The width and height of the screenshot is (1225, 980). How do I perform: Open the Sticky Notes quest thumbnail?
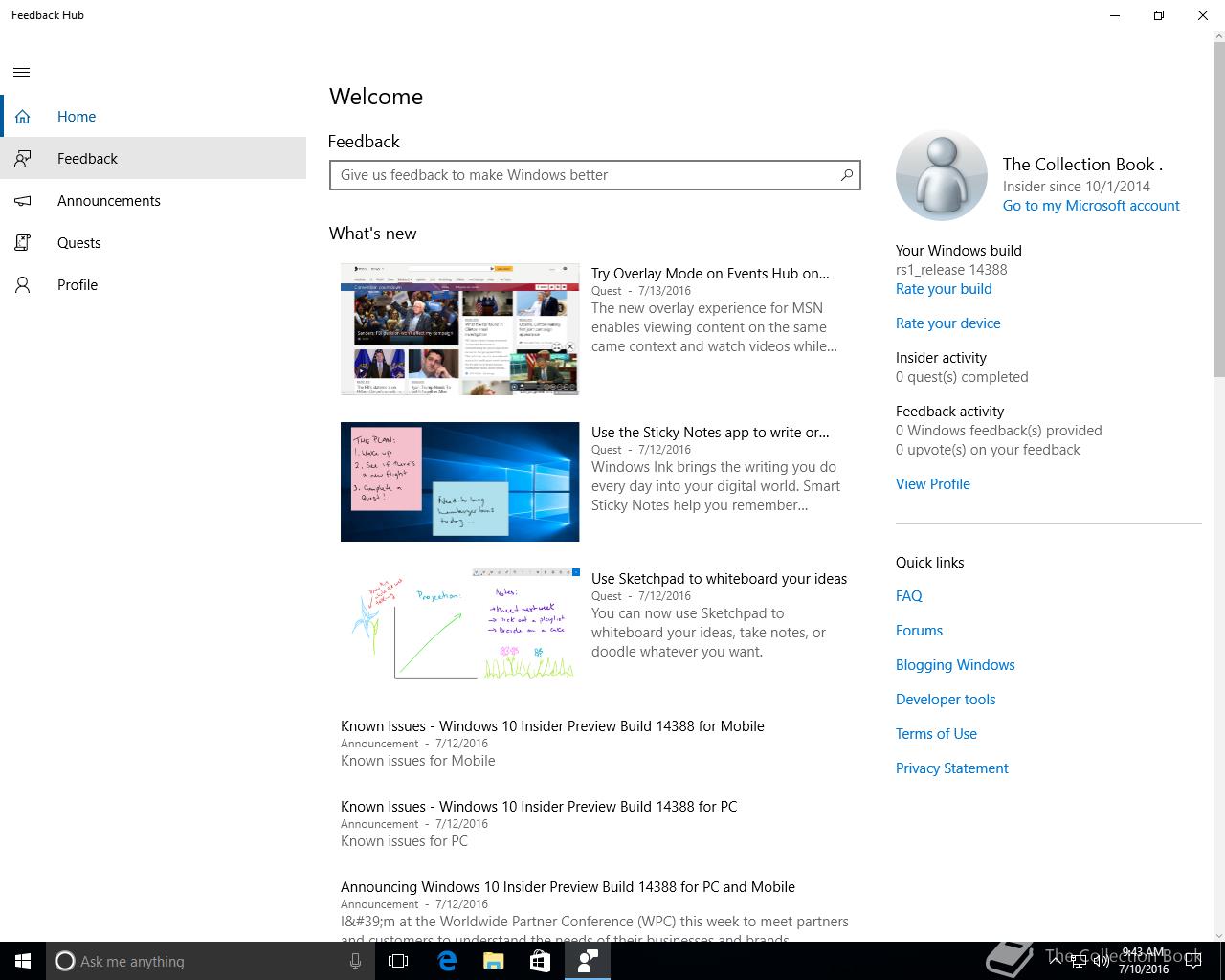(459, 481)
